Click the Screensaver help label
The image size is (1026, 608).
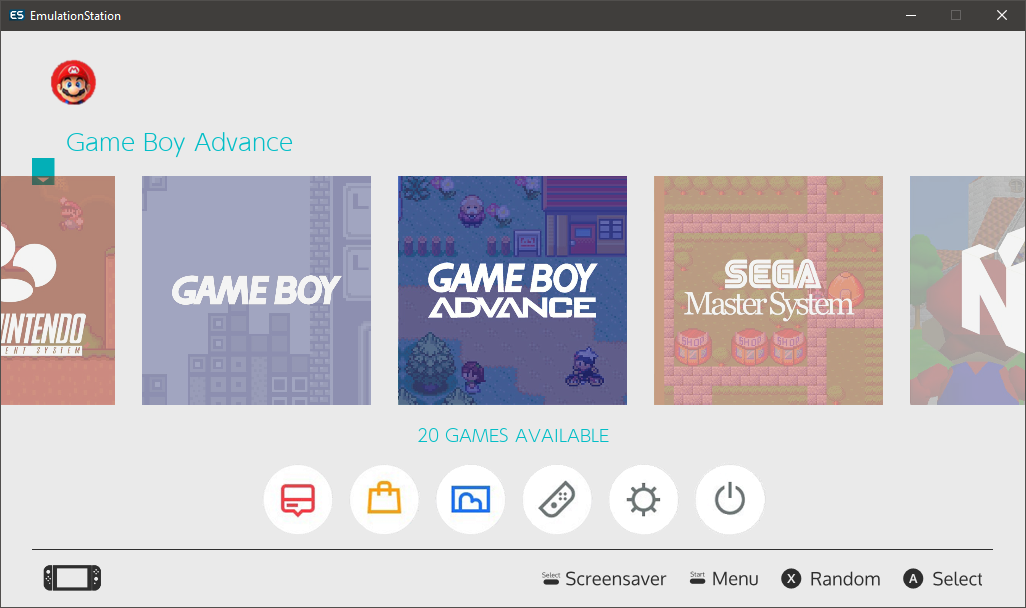616,579
